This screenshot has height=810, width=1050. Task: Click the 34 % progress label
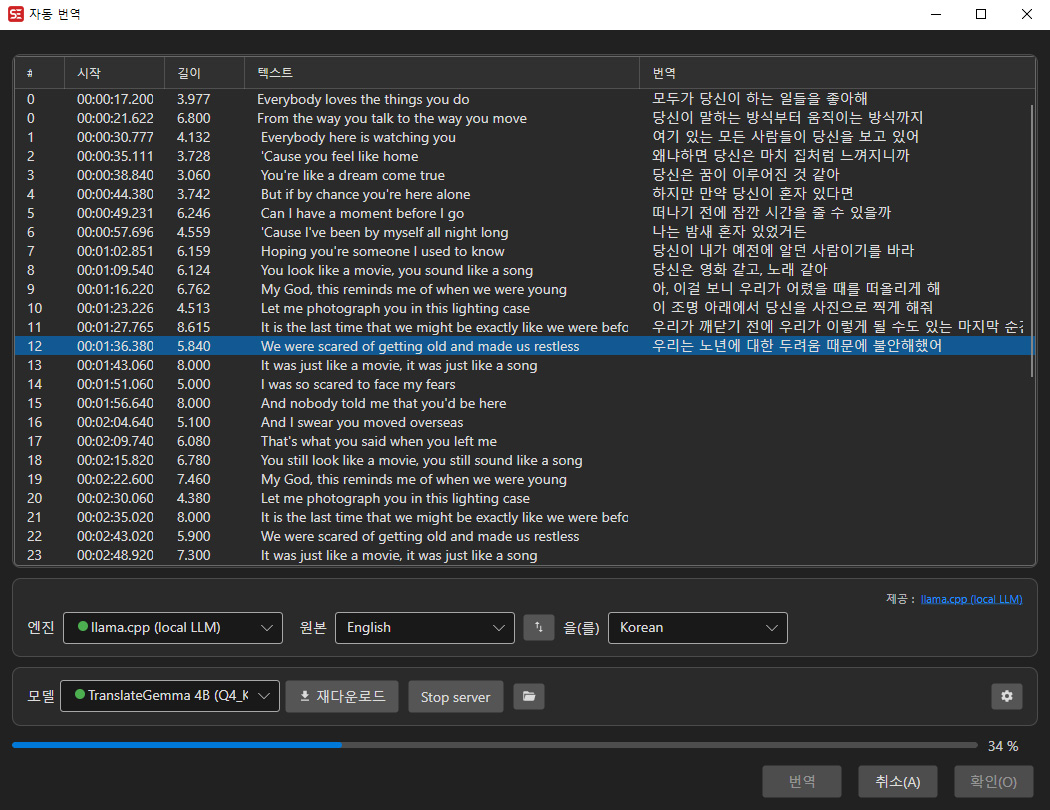tap(1002, 746)
